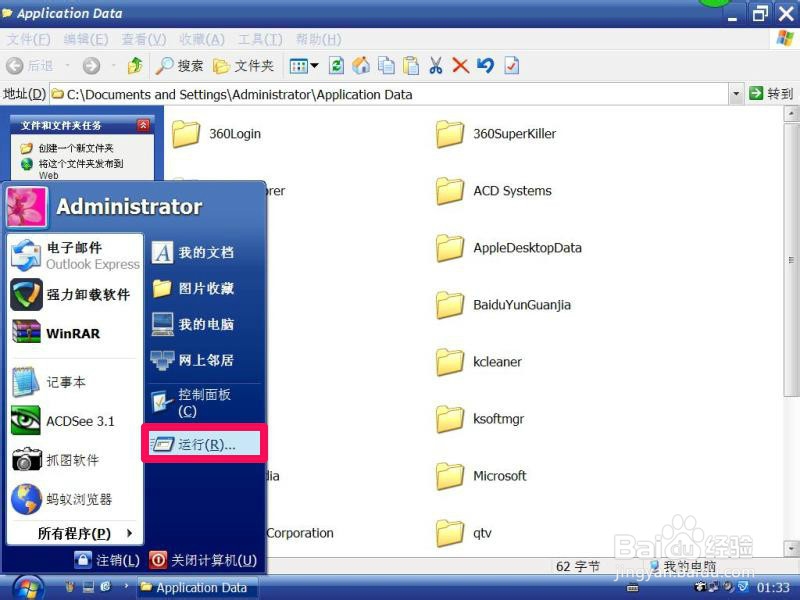
Task: Open the Help (帮助) menu
Action: [x=318, y=39]
